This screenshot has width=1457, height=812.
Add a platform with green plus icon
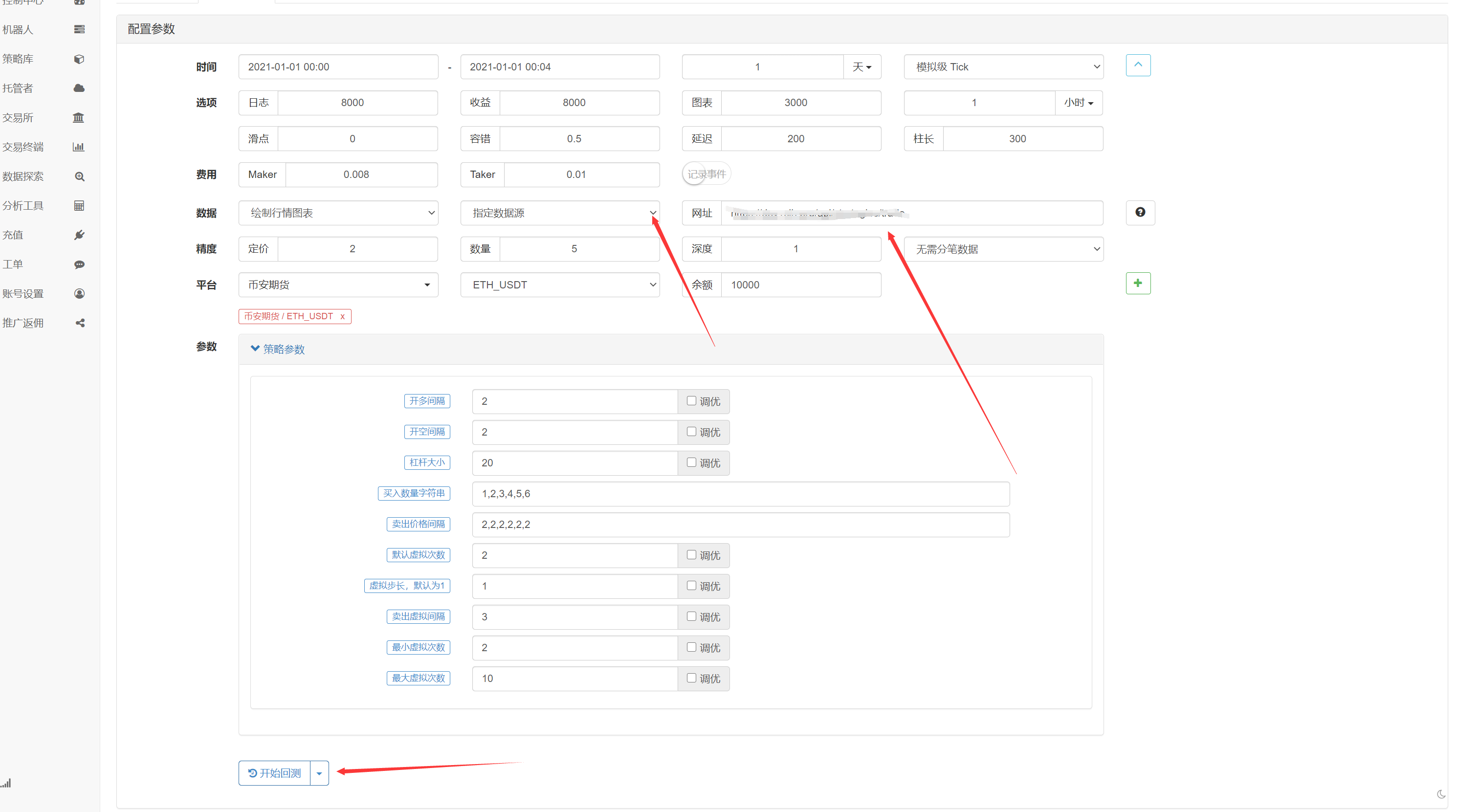(x=1137, y=283)
